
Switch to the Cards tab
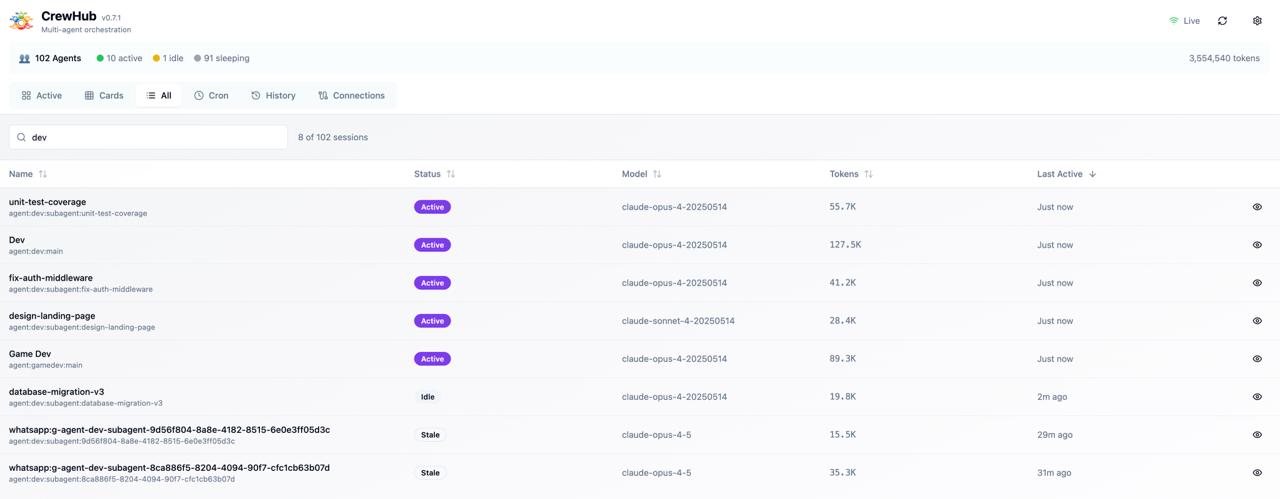click(x=103, y=96)
